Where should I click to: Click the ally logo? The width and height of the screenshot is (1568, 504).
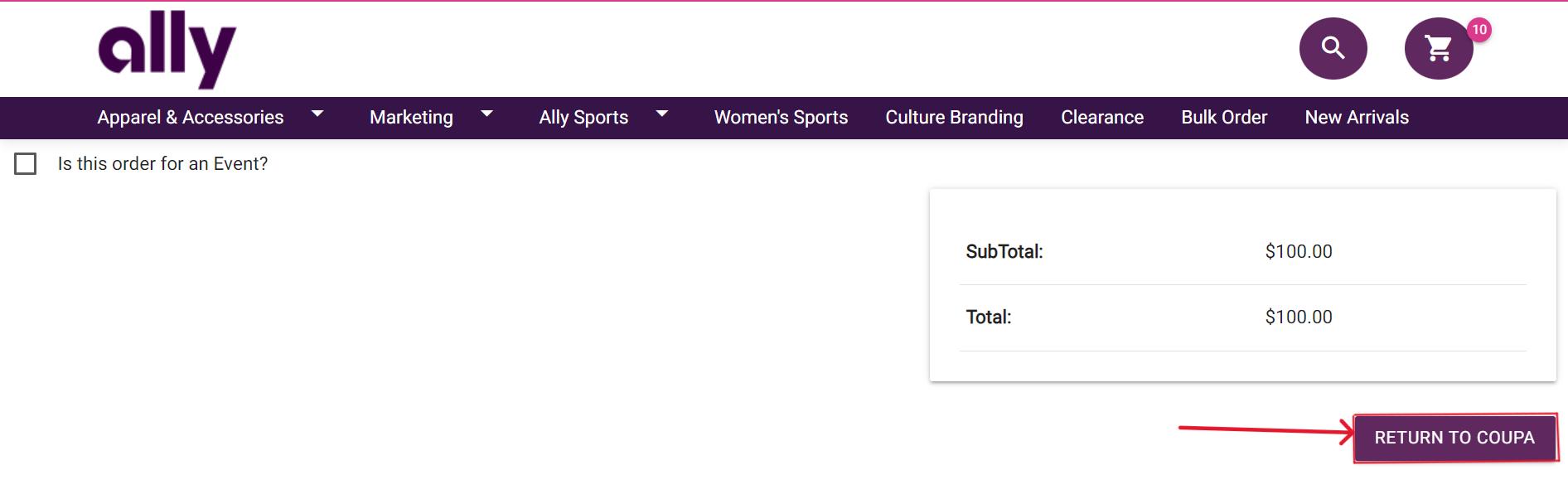click(167, 49)
